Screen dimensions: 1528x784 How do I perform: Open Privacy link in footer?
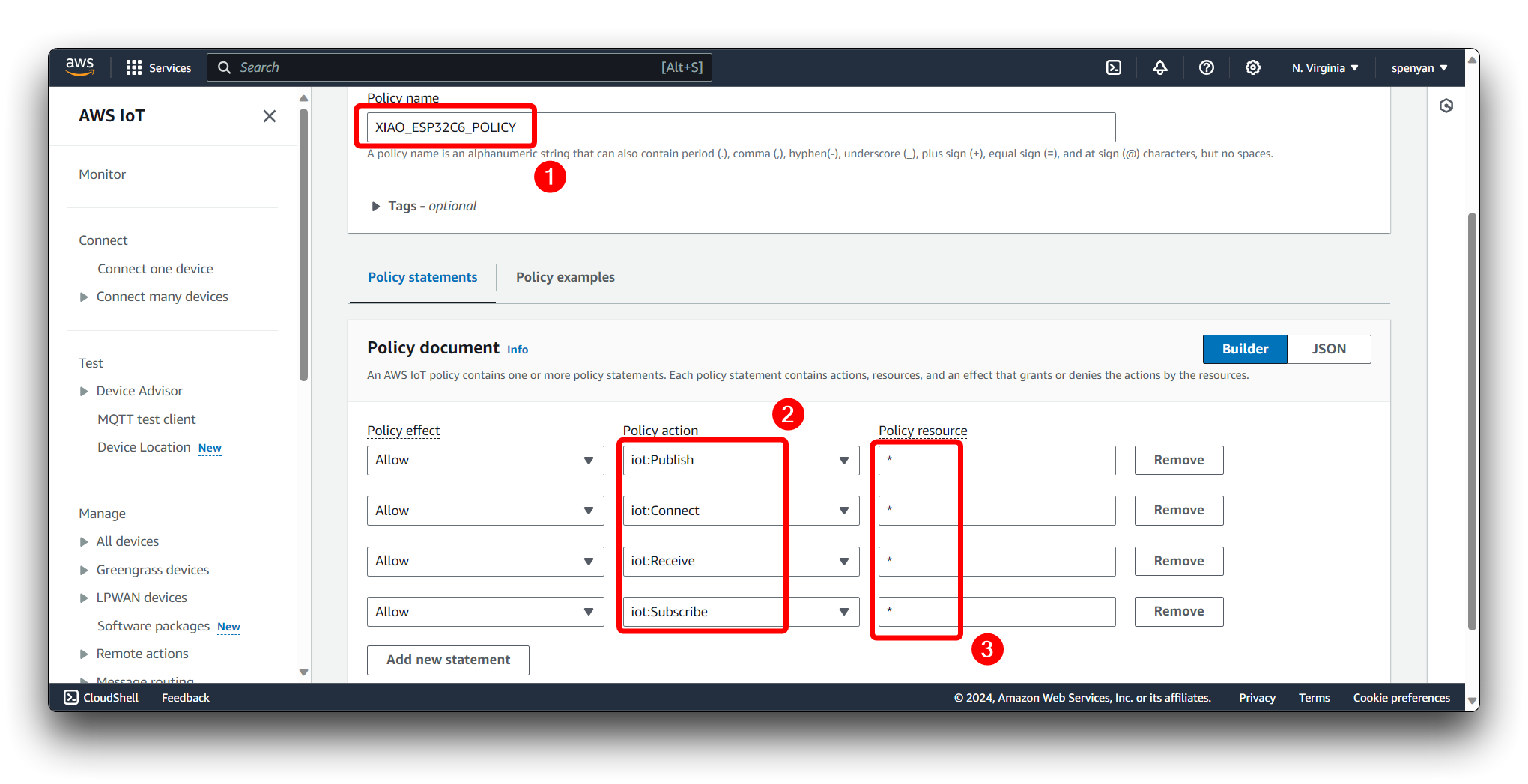tap(1257, 697)
